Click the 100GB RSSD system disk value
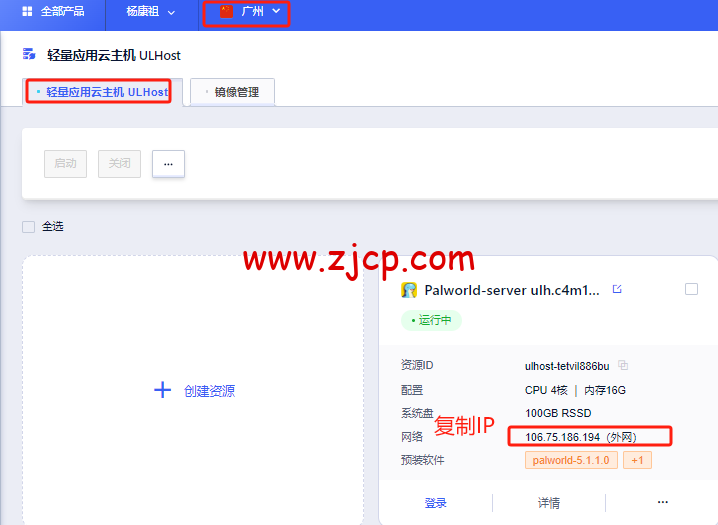 click(558, 413)
